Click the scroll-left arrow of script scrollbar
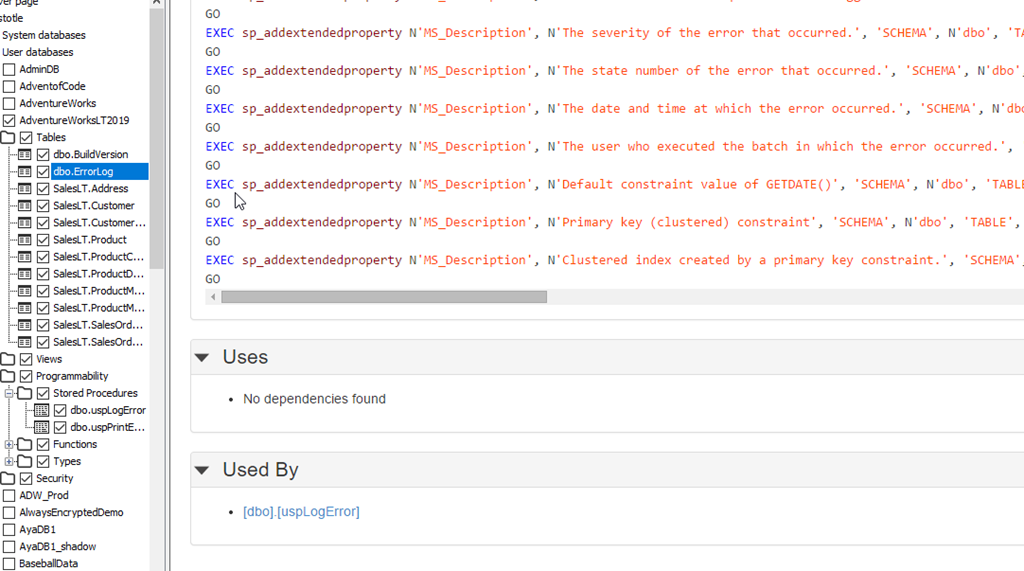Image resolution: width=1024 pixels, height=571 pixels. [x=212, y=297]
